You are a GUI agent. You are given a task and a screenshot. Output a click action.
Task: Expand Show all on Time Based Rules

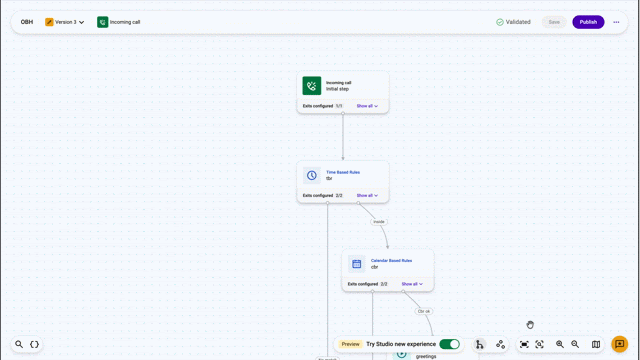pos(367,196)
